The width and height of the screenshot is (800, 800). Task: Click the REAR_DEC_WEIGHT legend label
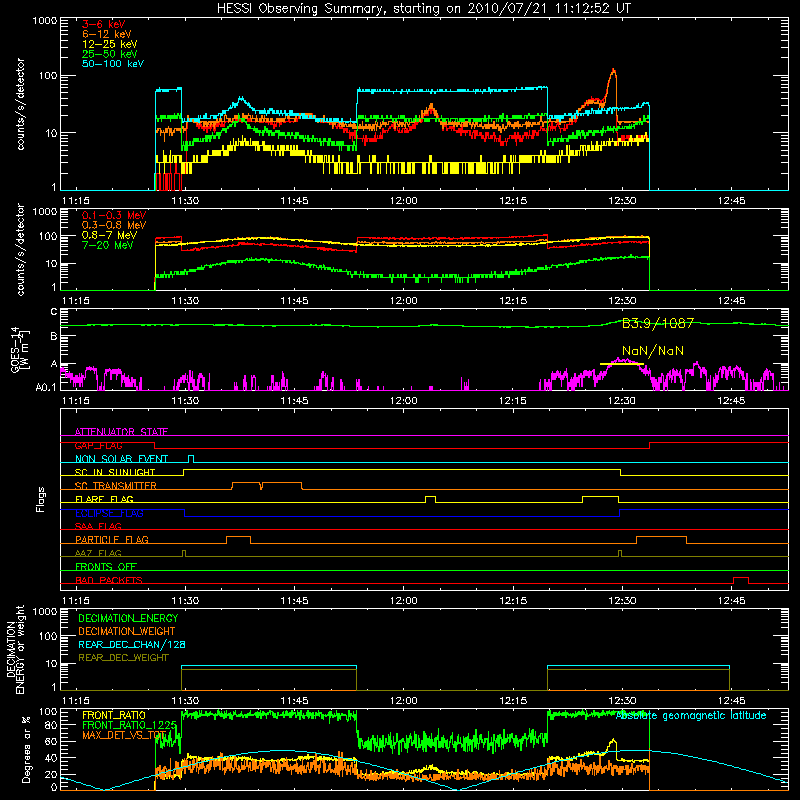click(123, 658)
